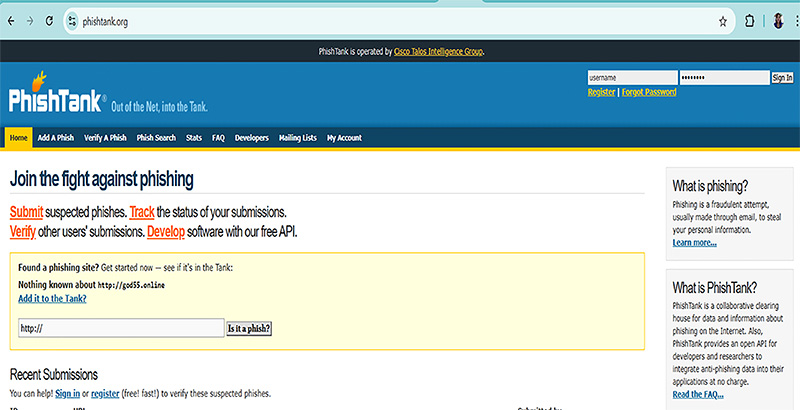Open the Phish Search tab
Image resolution: width=800 pixels, height=410 pixels.
pyautogui.click(x=156, y=138)
